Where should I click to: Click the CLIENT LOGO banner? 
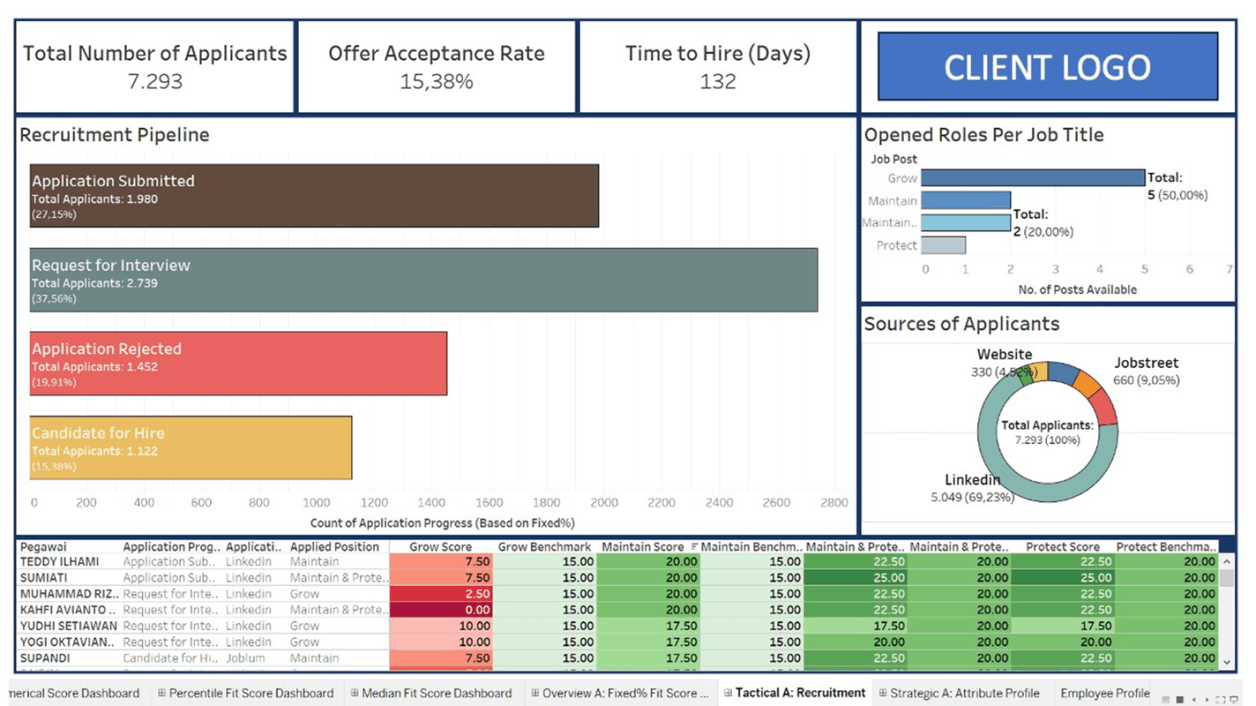tap(1047, 67)
